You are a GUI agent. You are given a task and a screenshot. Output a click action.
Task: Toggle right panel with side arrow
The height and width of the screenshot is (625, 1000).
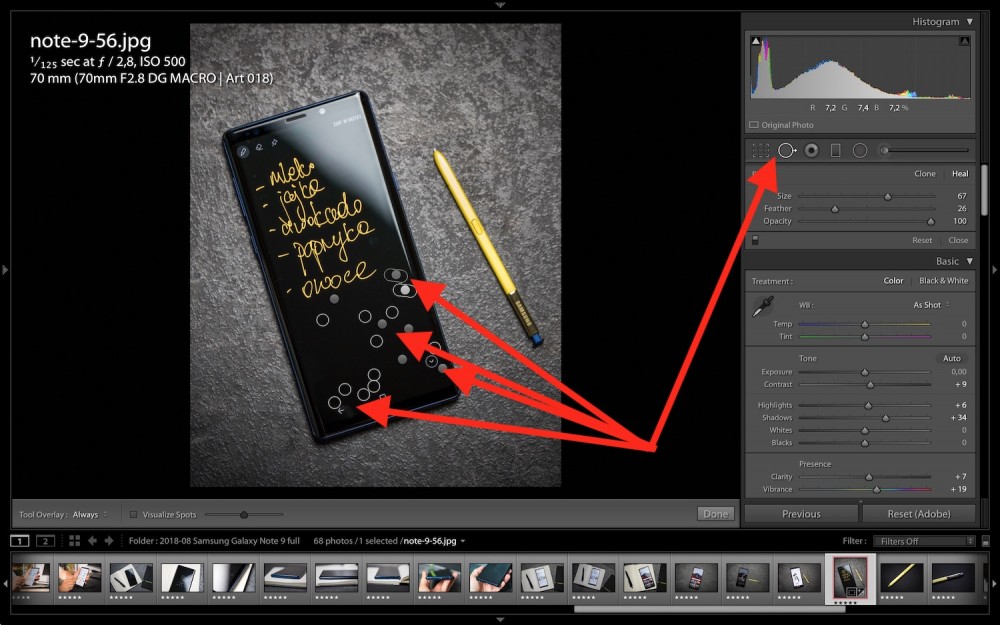[994, 270]
